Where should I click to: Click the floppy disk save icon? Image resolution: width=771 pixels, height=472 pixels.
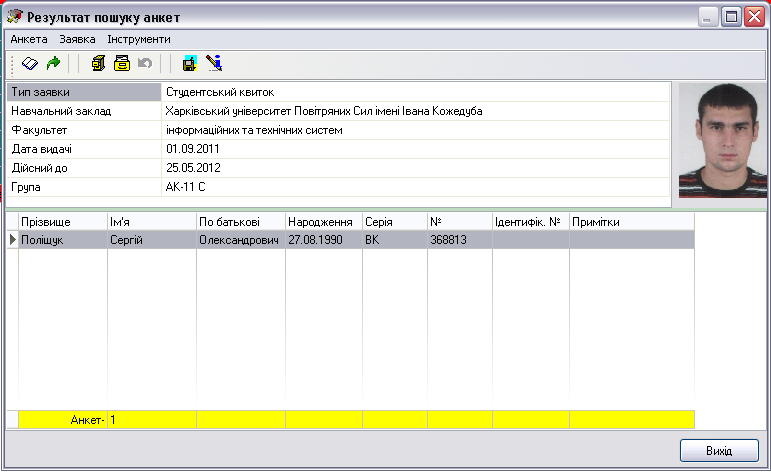[189, 63]
